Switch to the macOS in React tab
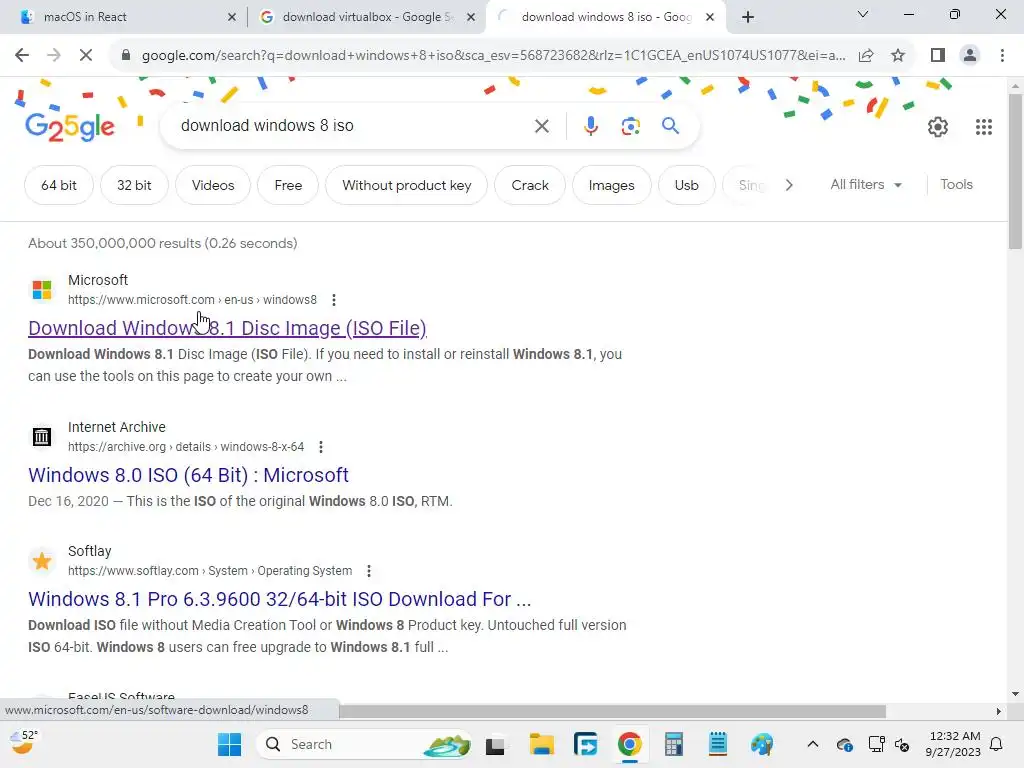Image resolution: width=1024 pixels, height=768 pixels. 128,17
